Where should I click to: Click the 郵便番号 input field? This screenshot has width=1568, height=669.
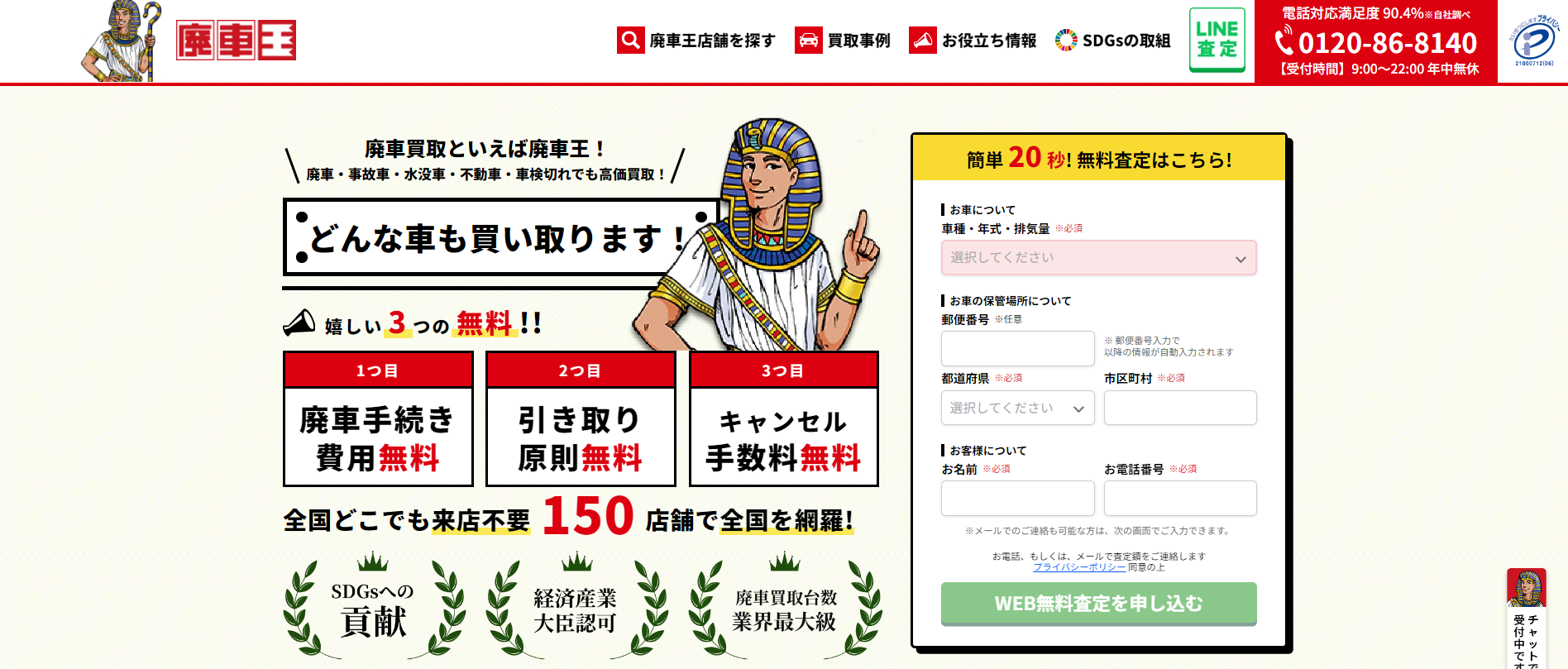coord(1017,348)
